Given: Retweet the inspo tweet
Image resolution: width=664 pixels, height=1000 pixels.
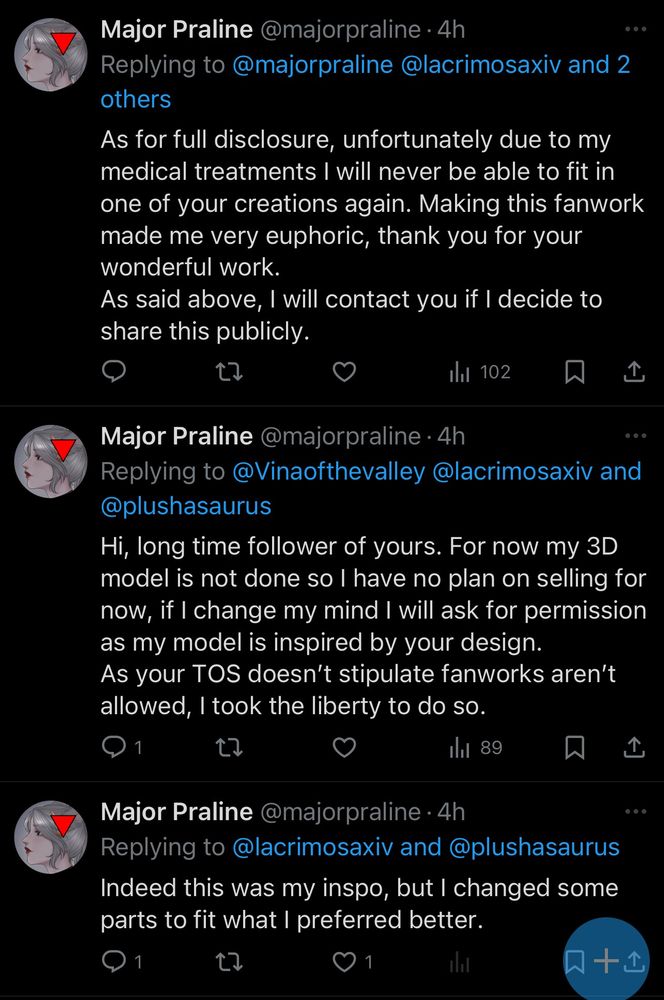Looking at the screenshot, I should pos(229,962).
